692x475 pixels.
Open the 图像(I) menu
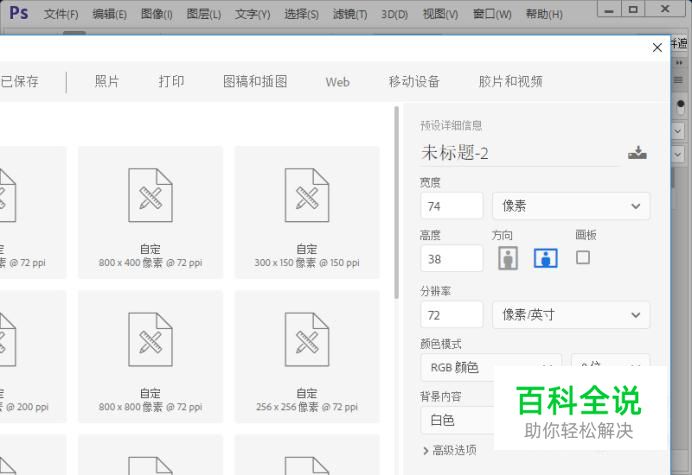pyautogui.click(x=157, y=15)
